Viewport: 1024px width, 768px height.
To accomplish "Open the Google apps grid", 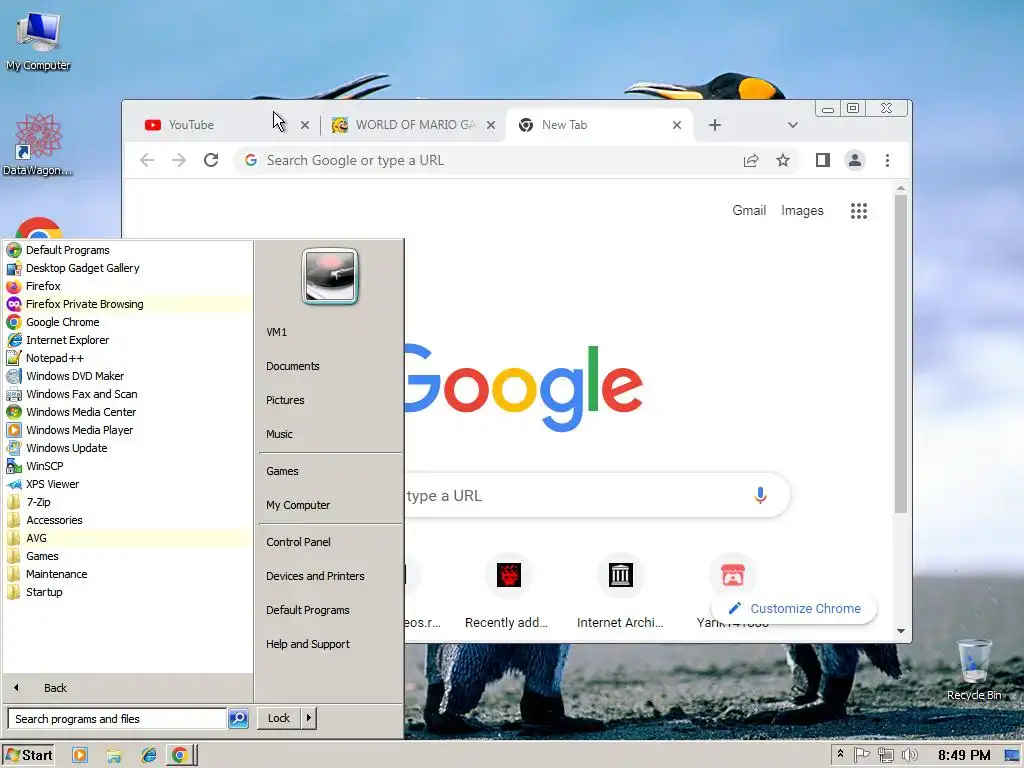I will click(858, 210).
